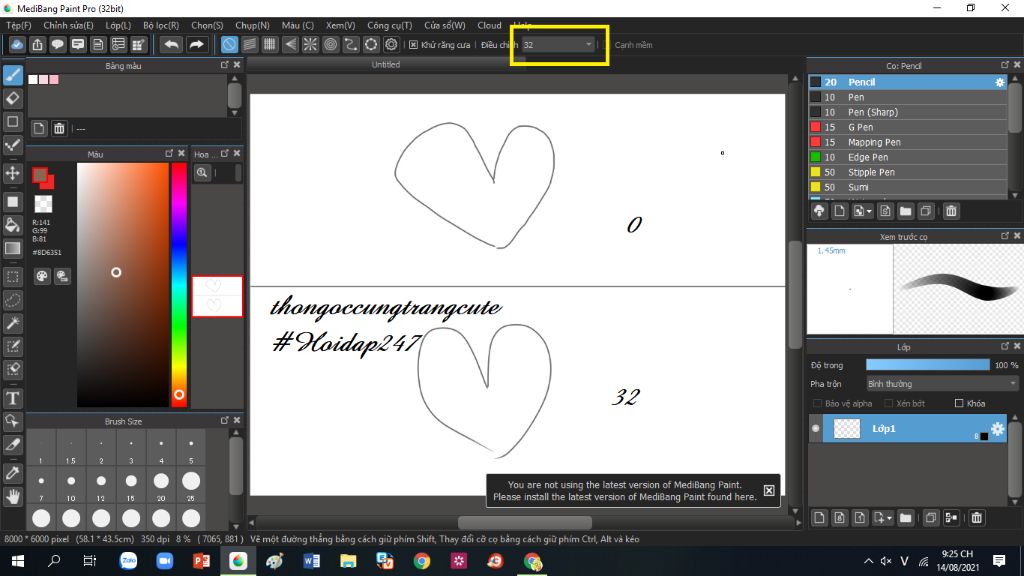The image size is (1024, 576).
Task: Enable the Xén bớt checkbox
Action: pyautogui.click(x=888, y=404)
